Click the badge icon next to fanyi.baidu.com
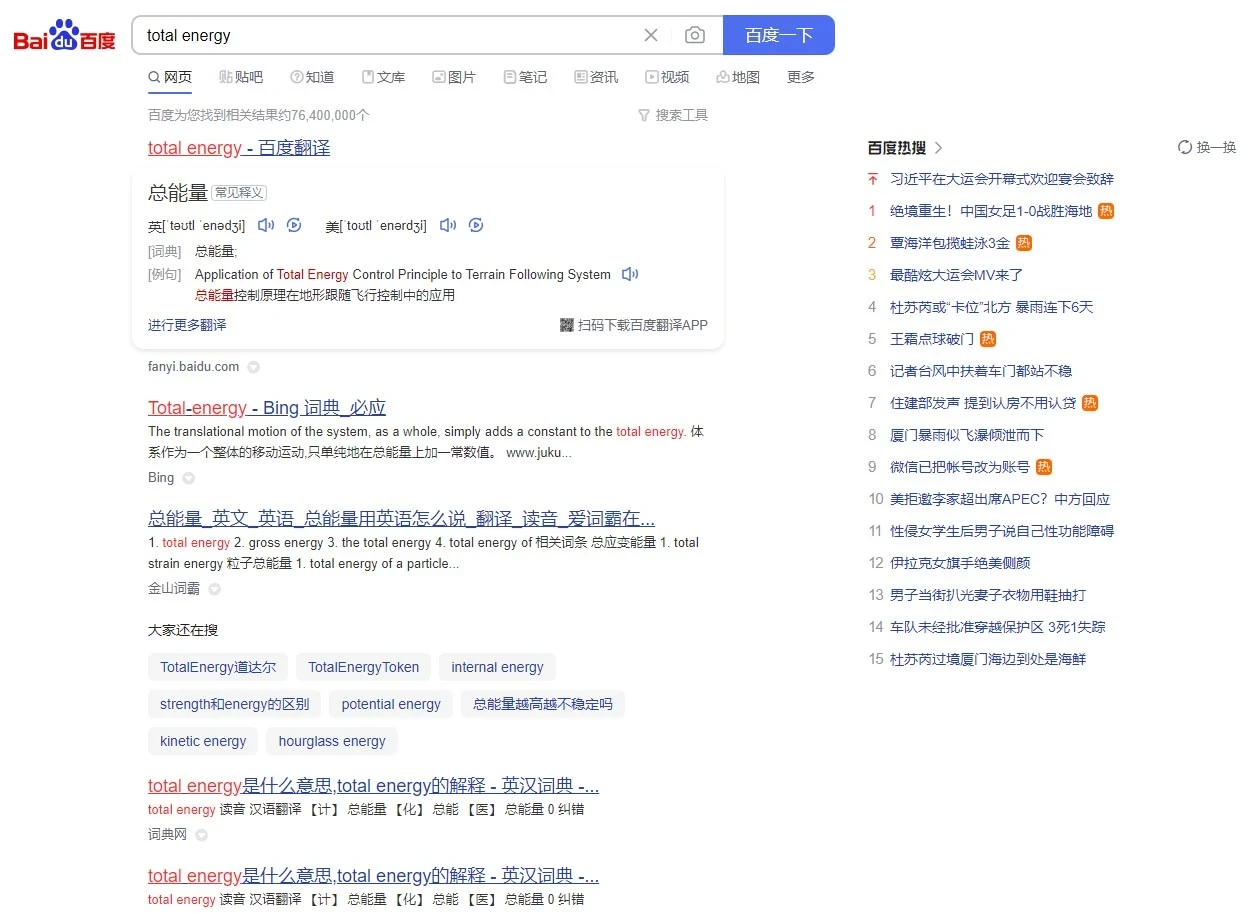The image size is (1249, 914). pos(252,367)
